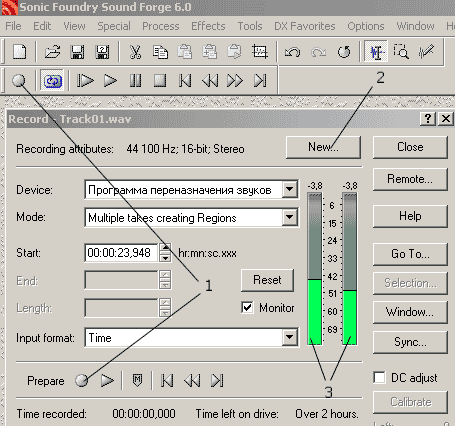Open the View menu
Screen dimensions: 455x426
coord(74,26)
